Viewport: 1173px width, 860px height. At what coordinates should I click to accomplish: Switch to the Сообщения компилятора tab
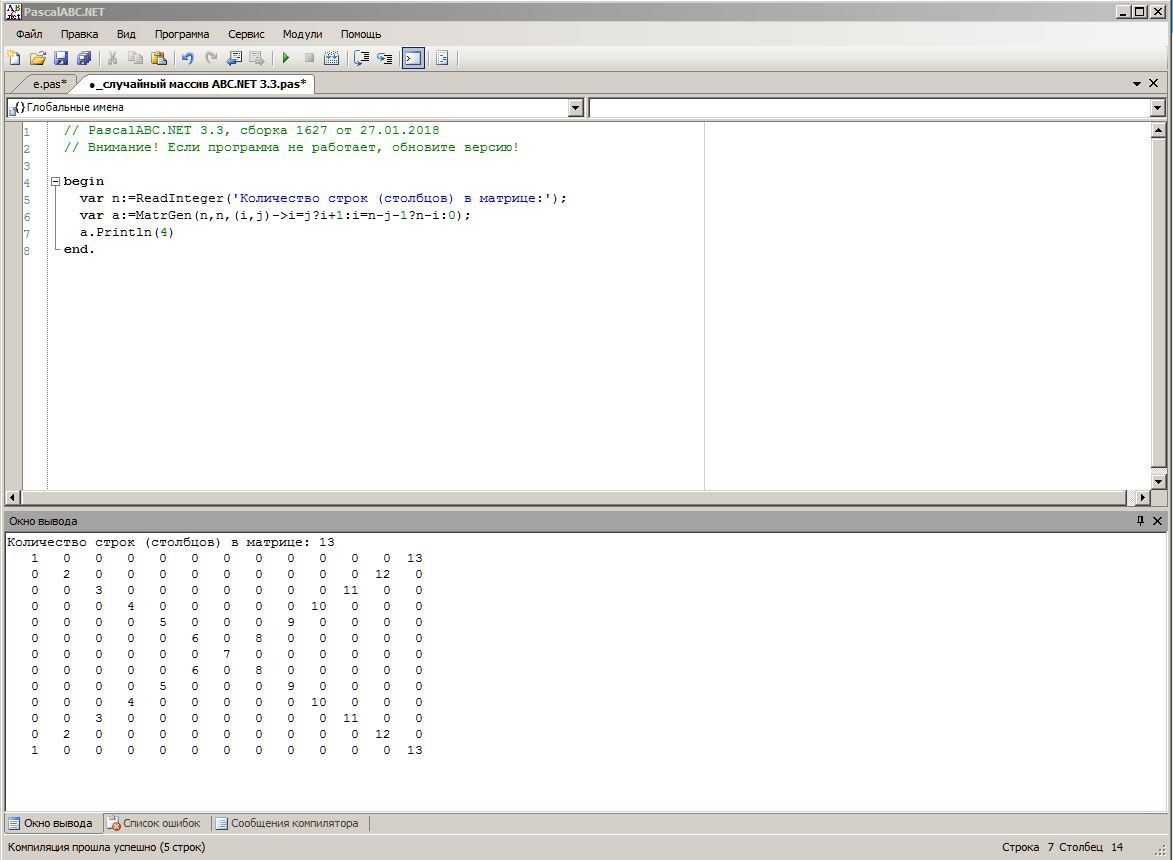(287, 823)
